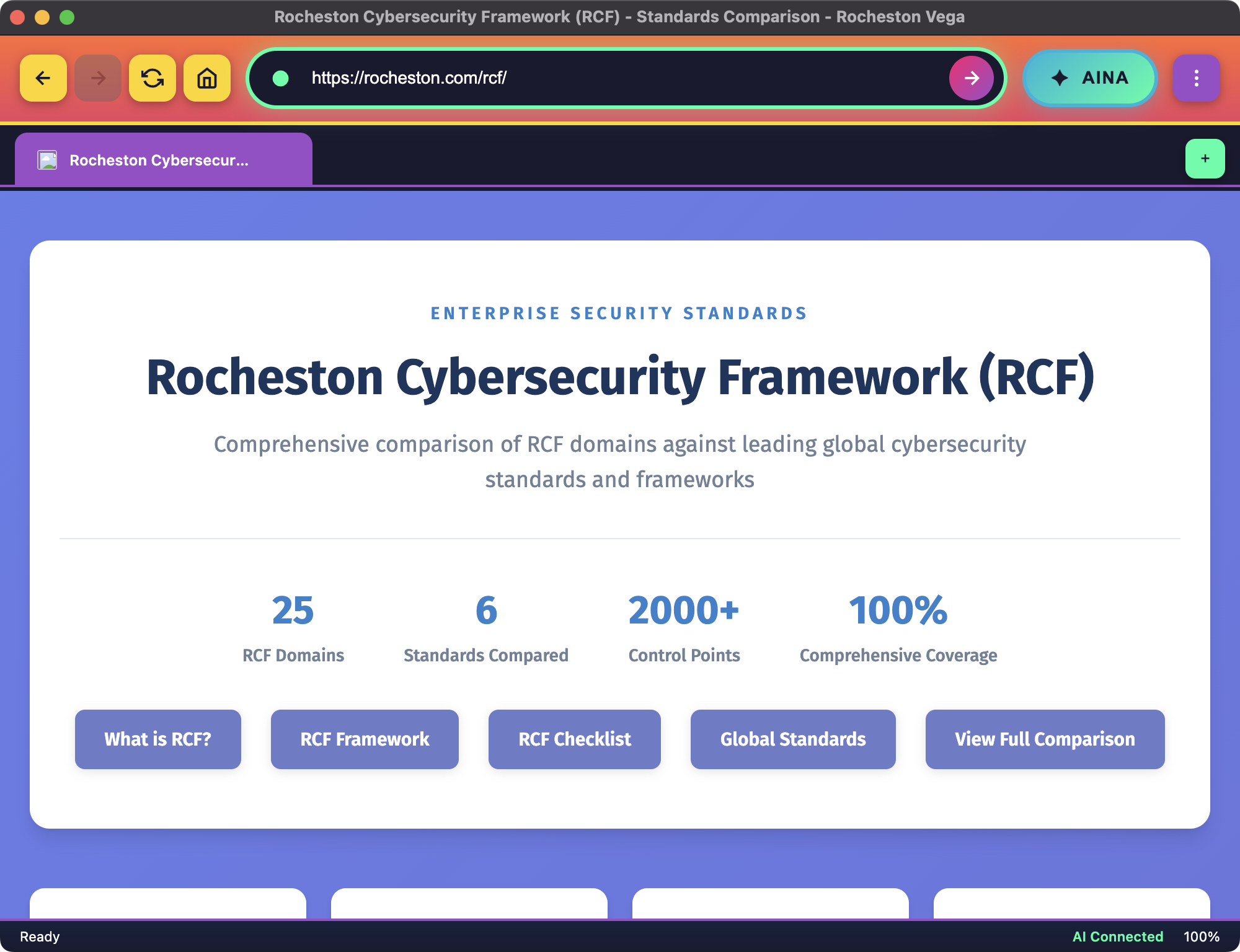Click the What is RCF? button

click(157, 739)
